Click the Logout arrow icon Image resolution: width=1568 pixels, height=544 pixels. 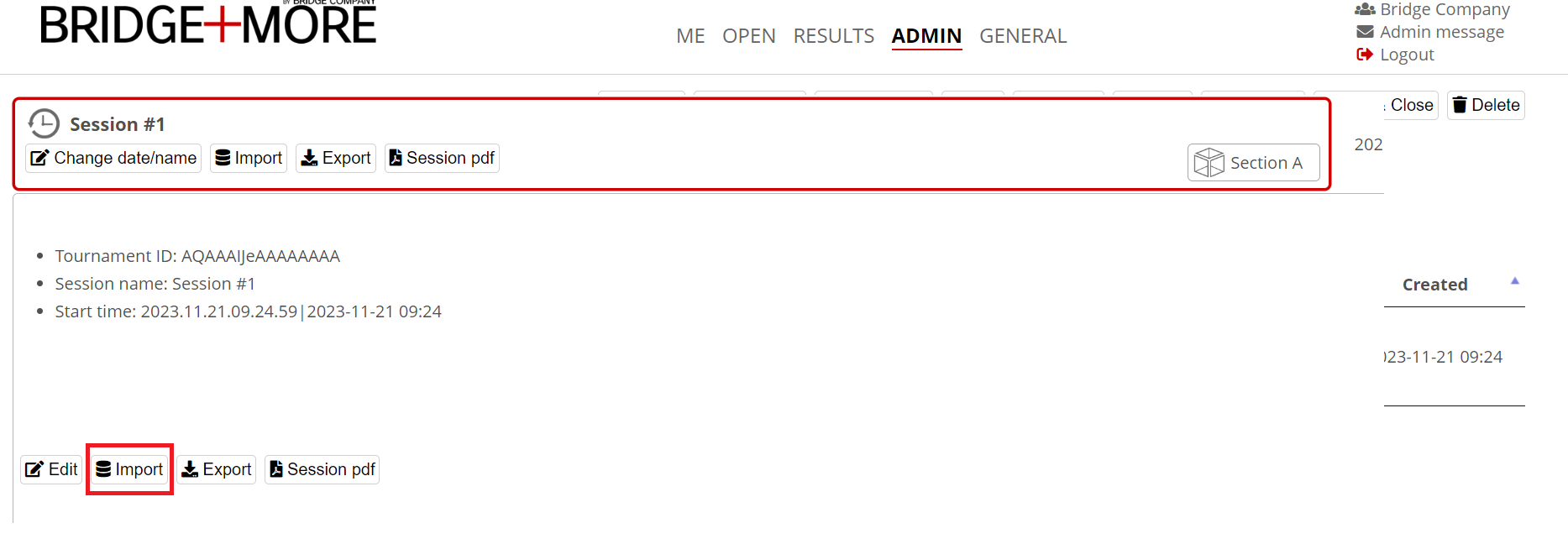point(1364,54)
